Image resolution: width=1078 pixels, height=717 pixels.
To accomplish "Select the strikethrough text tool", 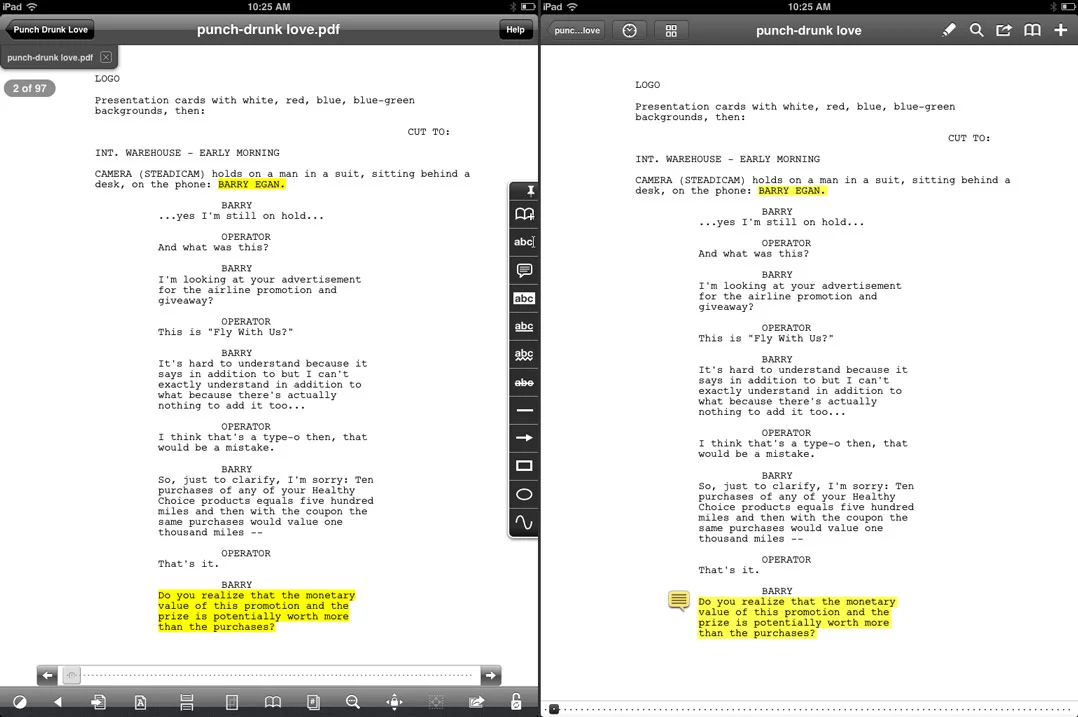I will click(x=524, y=382).
